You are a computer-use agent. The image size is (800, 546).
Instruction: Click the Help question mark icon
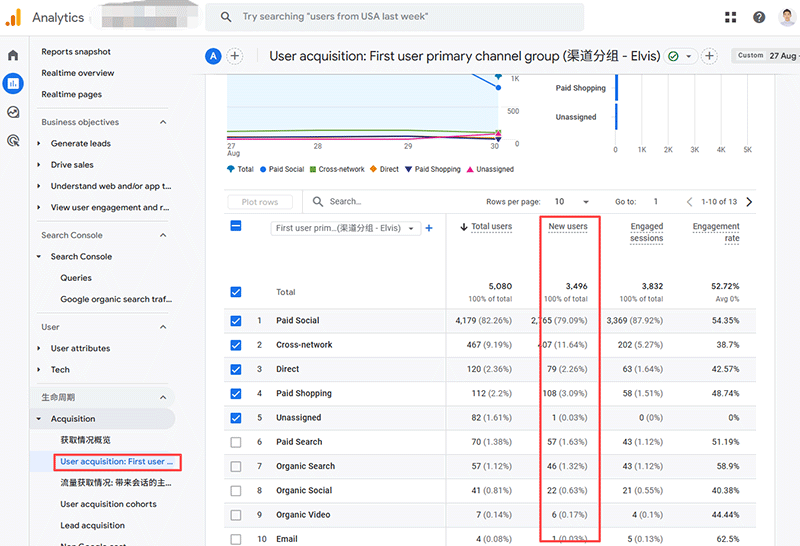(759, 17)
